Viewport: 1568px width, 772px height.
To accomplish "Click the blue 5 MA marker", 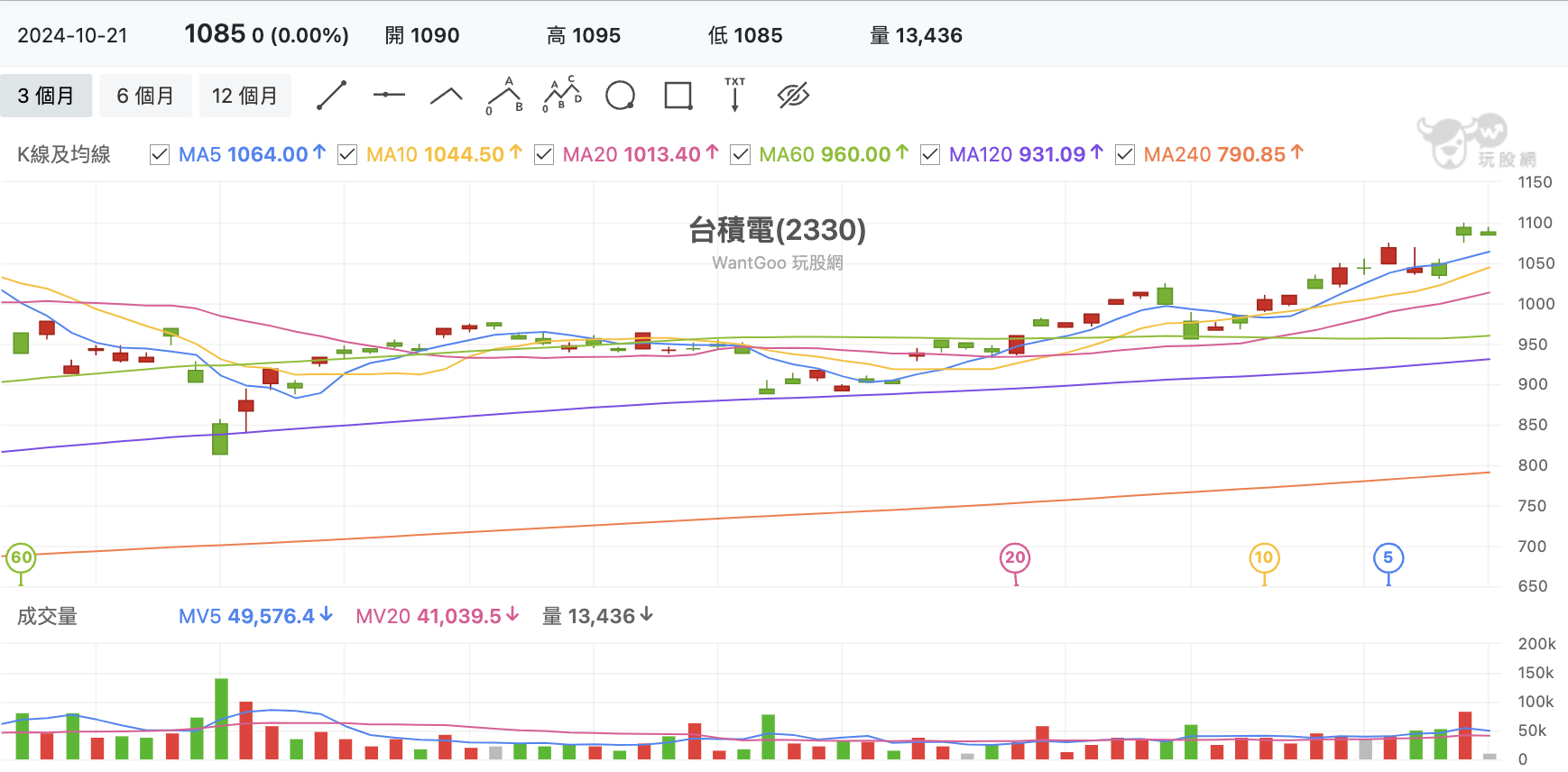I will (x=1388, y=557).
